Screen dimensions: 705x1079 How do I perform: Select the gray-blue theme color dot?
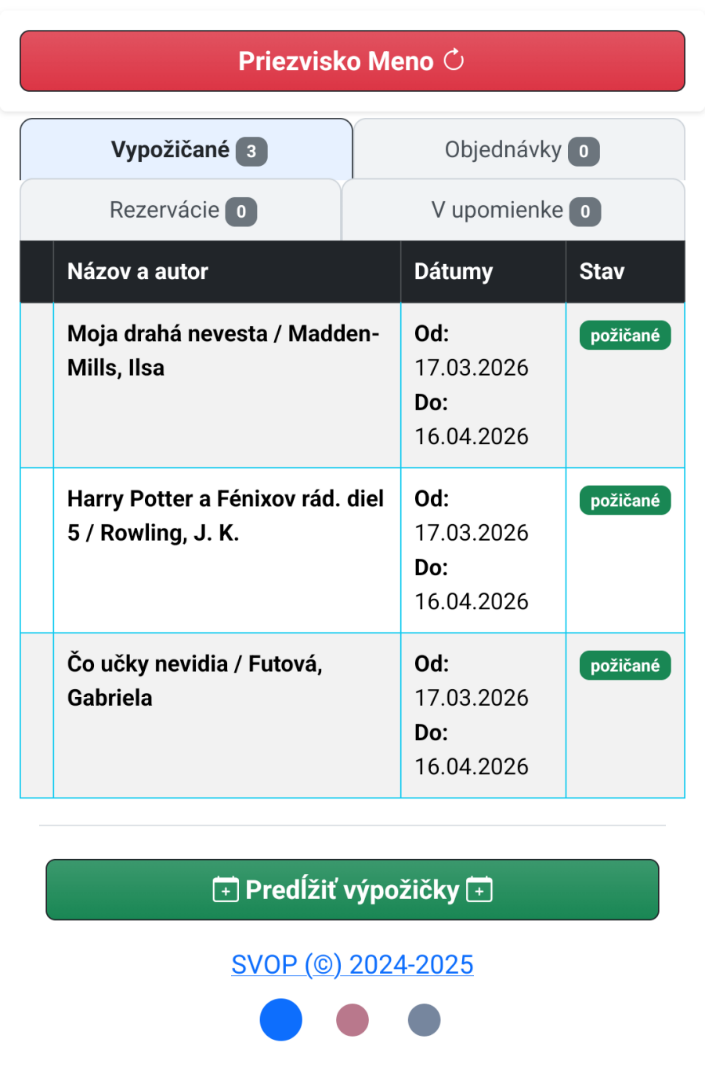pyautogui.click(x=424, y=1020)
